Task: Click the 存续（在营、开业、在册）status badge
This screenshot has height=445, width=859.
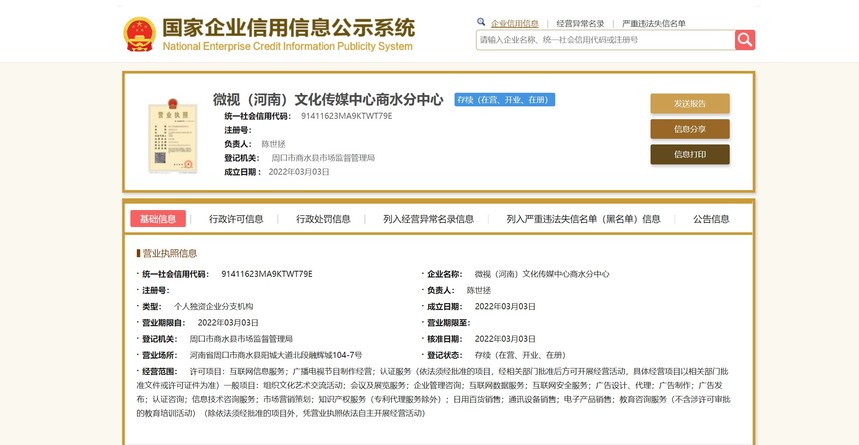Action: click(505, 100)
